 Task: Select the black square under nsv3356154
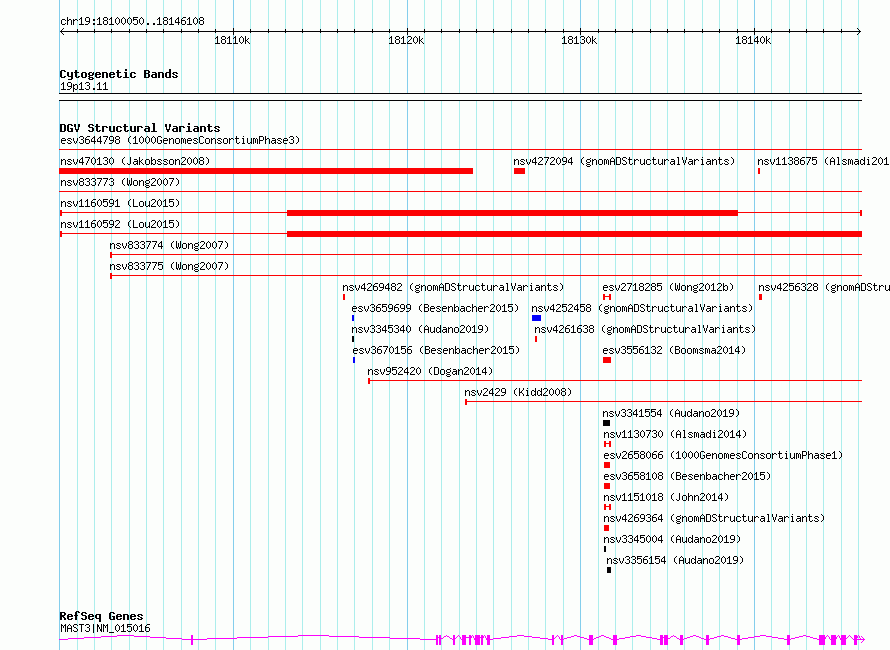pos(609,570)
